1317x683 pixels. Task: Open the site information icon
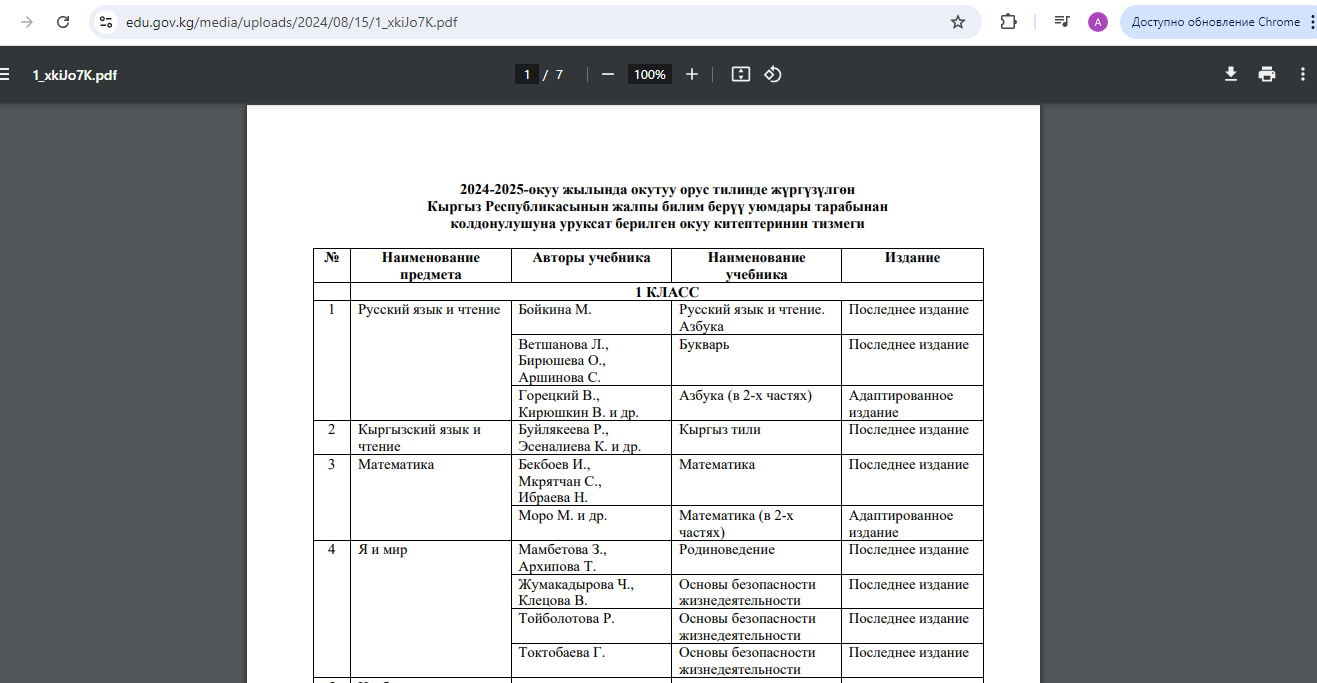point(106,22)
